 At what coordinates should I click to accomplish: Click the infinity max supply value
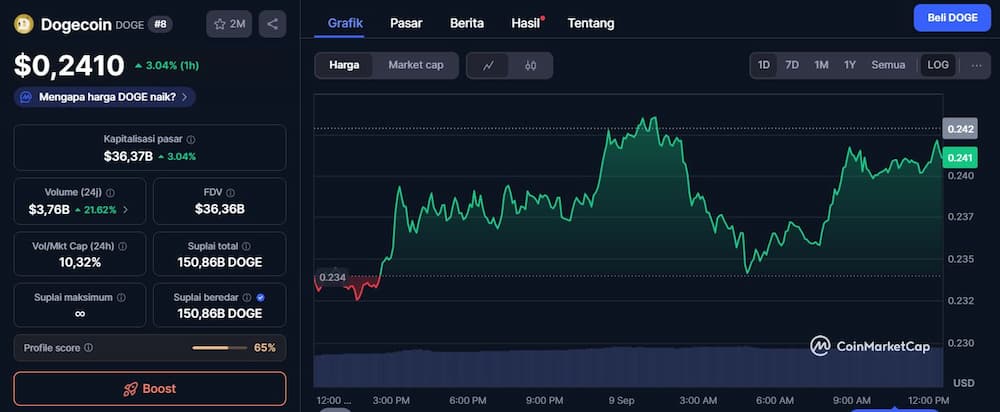point(80,313)
